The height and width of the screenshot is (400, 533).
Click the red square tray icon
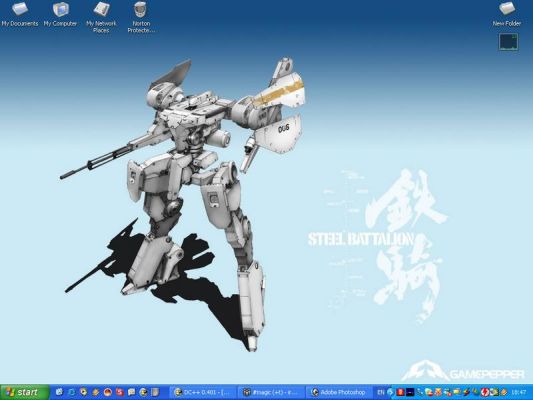click(400, 393)
